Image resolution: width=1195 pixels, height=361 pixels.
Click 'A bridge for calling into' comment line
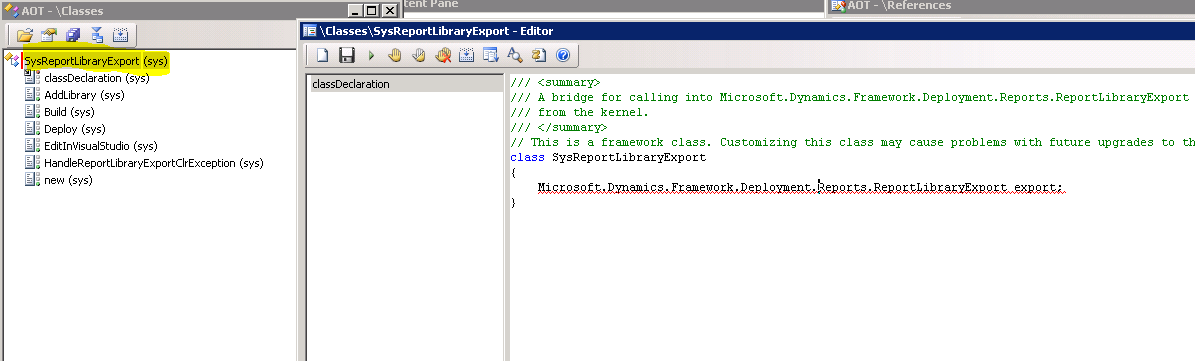click(850, 97)
